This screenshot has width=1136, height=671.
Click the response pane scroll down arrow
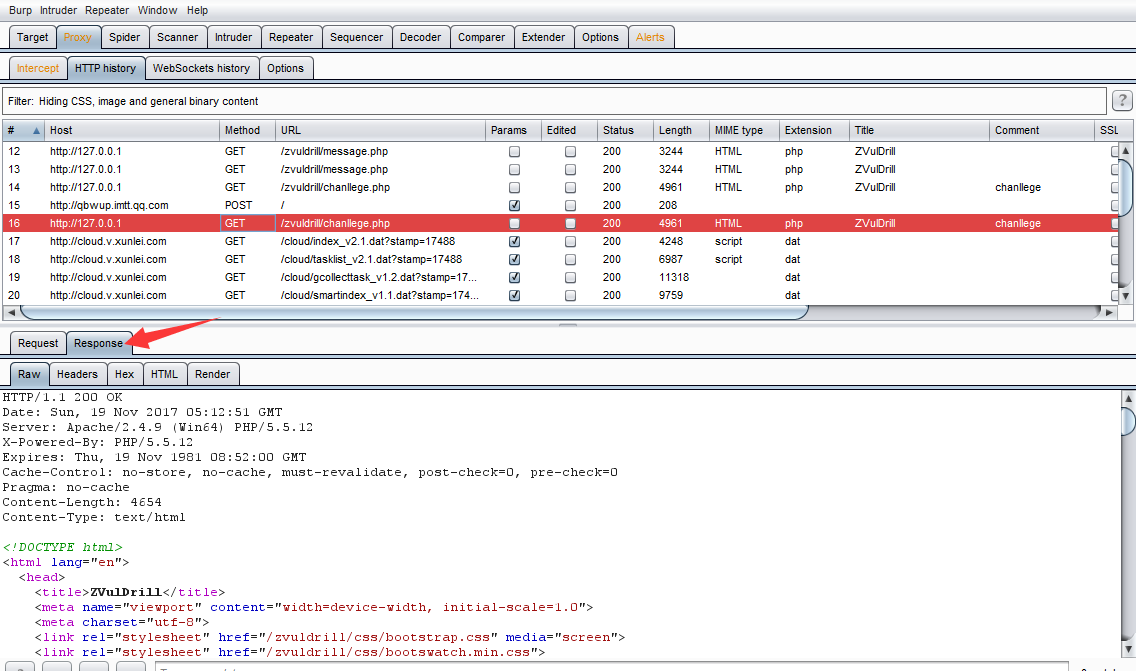point(1128,649)
